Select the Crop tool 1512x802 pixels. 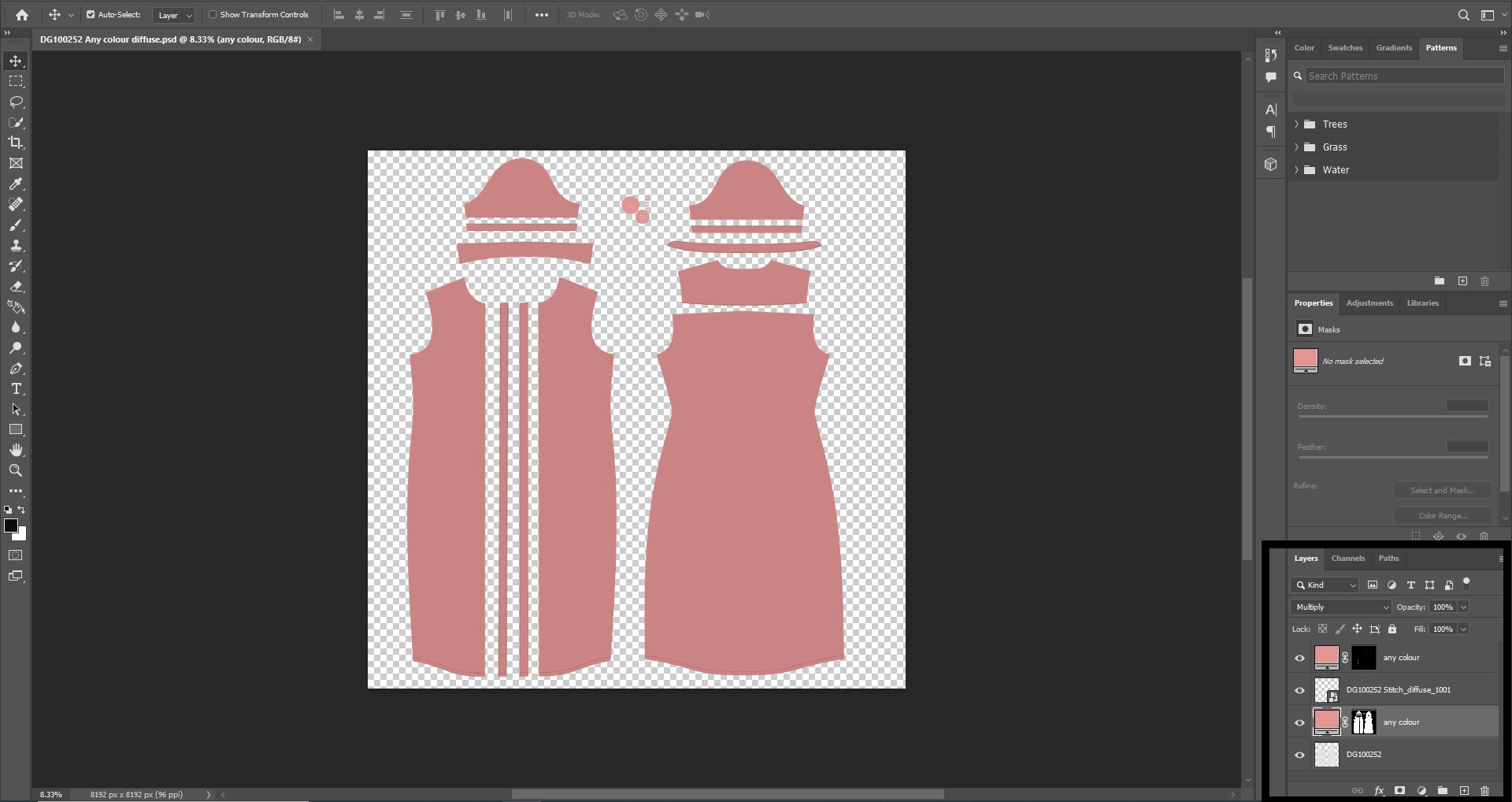pyautogui.click(x=16, y=143)
